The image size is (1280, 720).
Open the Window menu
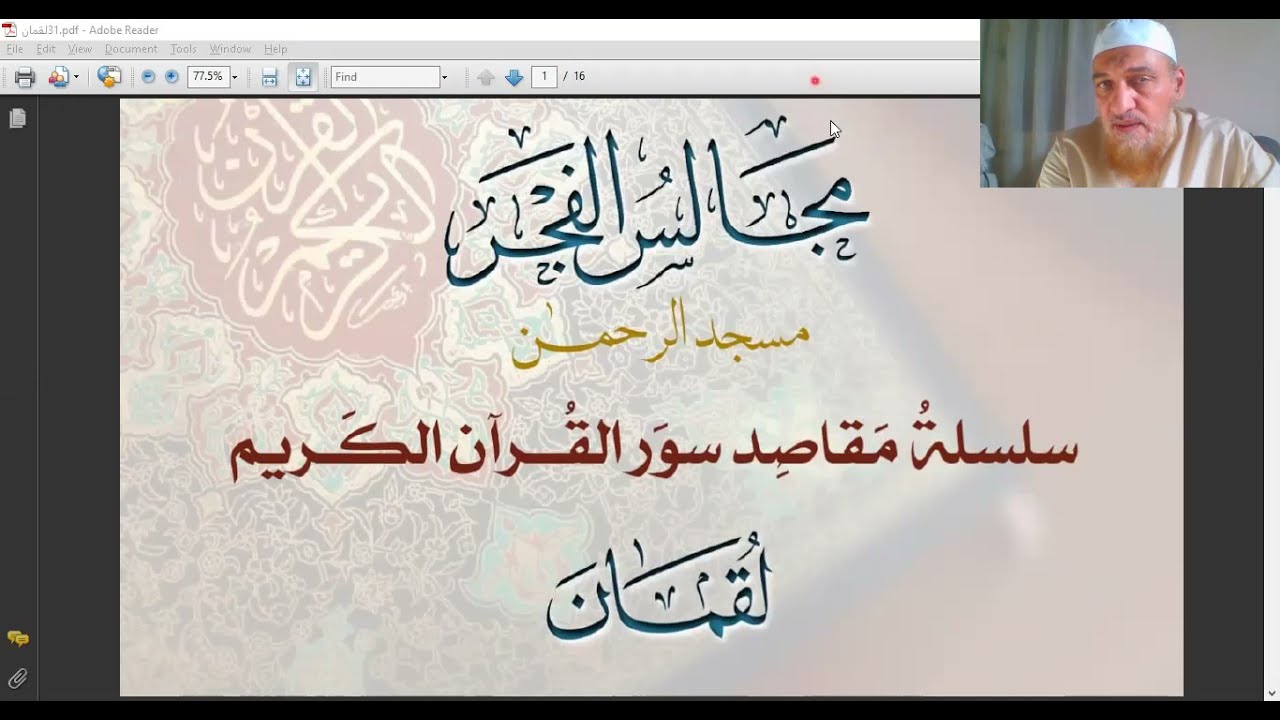click(x=230, y=49)
